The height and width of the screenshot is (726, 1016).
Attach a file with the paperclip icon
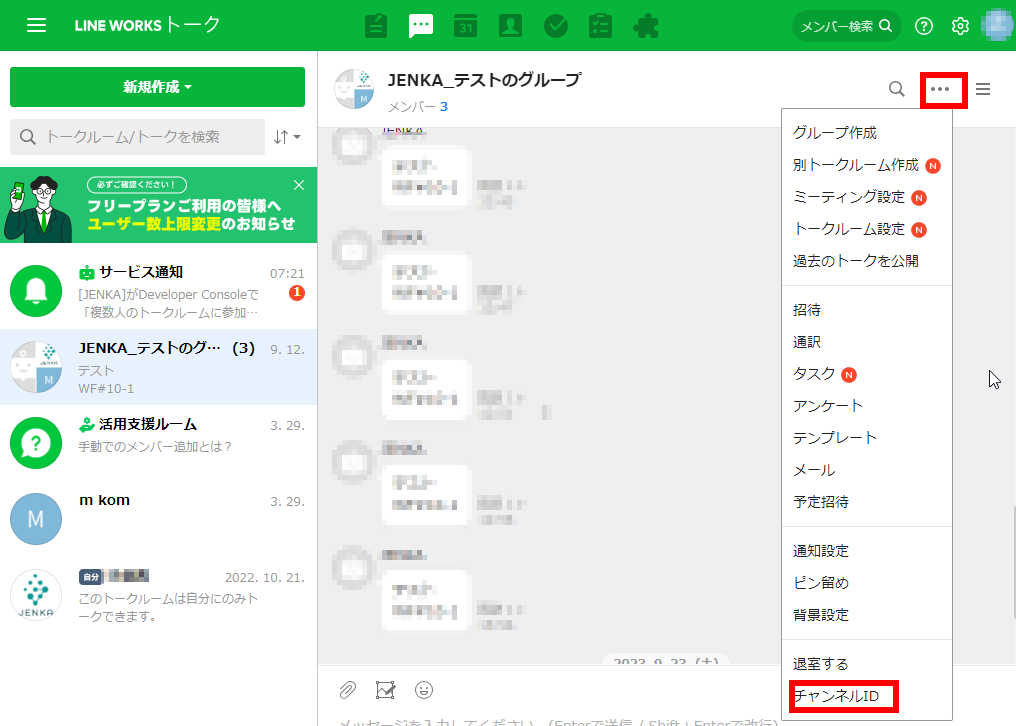(348, 690)
